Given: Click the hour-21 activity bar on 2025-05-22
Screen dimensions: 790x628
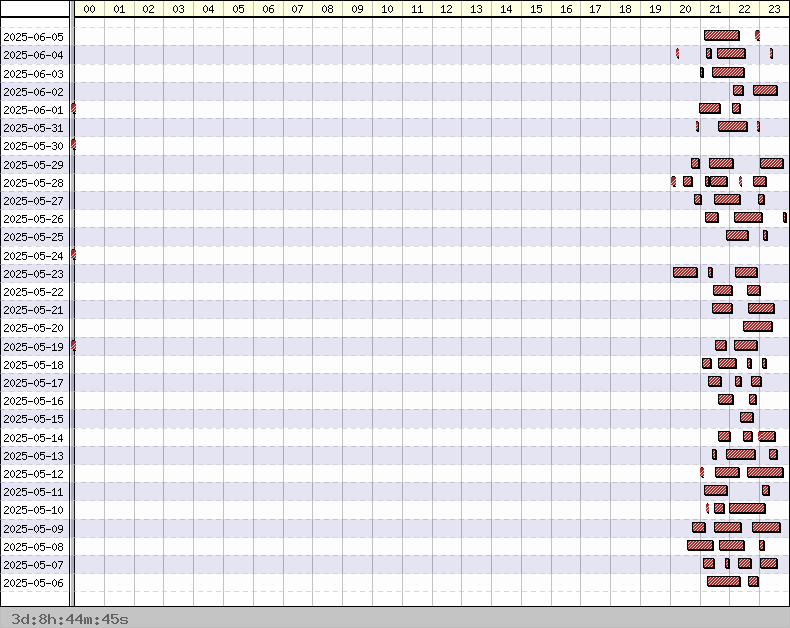Looking at the screenshot, I should point(723,290).
